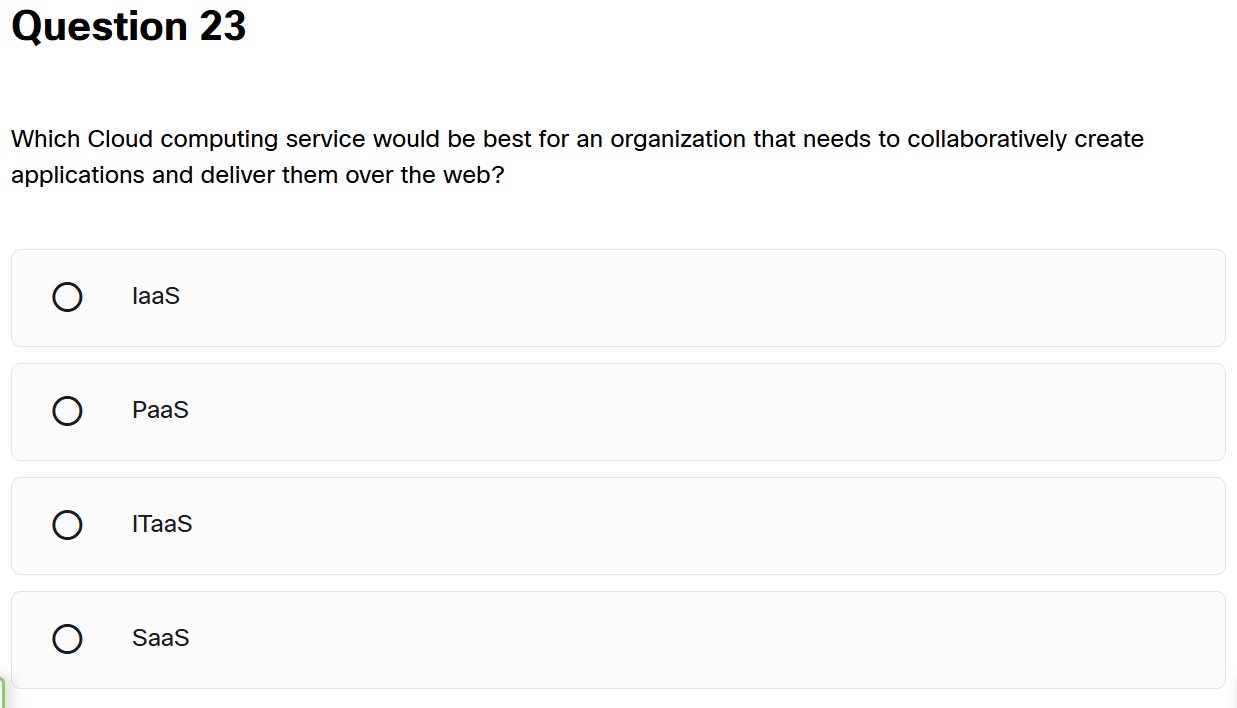Select the ITaaS radio button
Screen dimensions: 1237x708
point(66,525)
